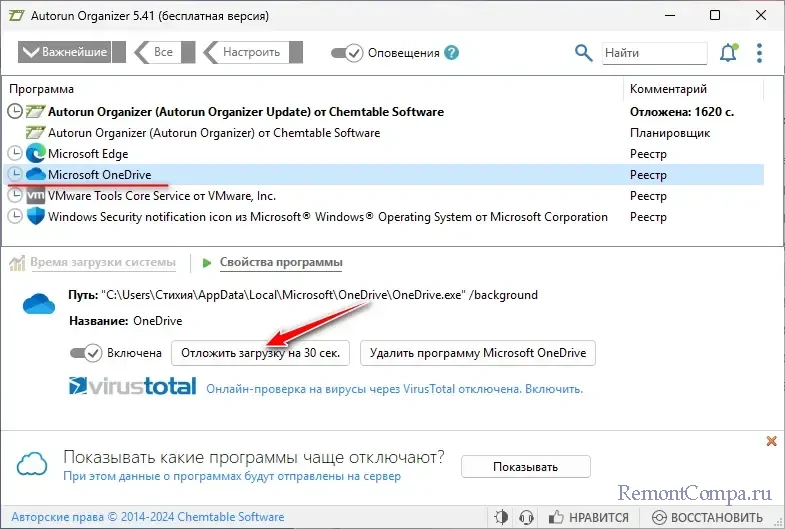Screen dimensions: 785x529
Task: Click the clock icon beside Microsoft OneDrive
Action: [15, 175]
